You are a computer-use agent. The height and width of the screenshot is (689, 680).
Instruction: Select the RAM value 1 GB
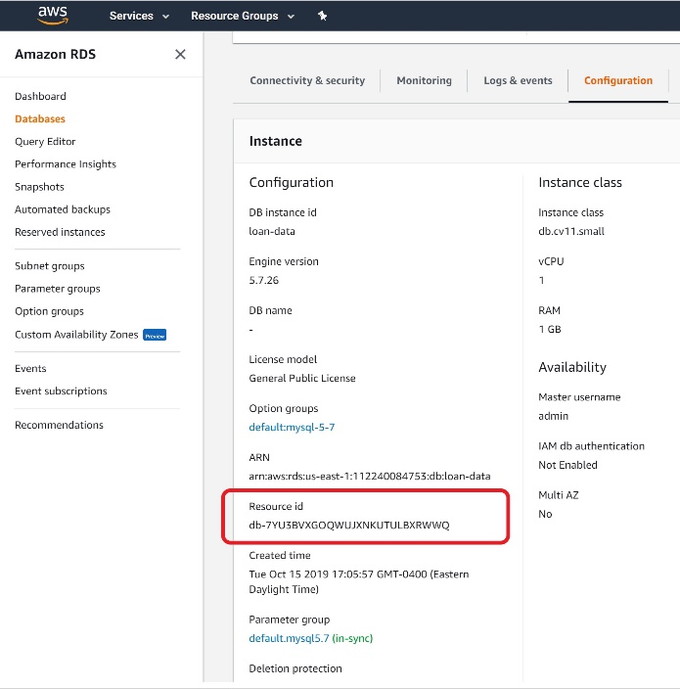pyautogui.click(x=550, y=329)
